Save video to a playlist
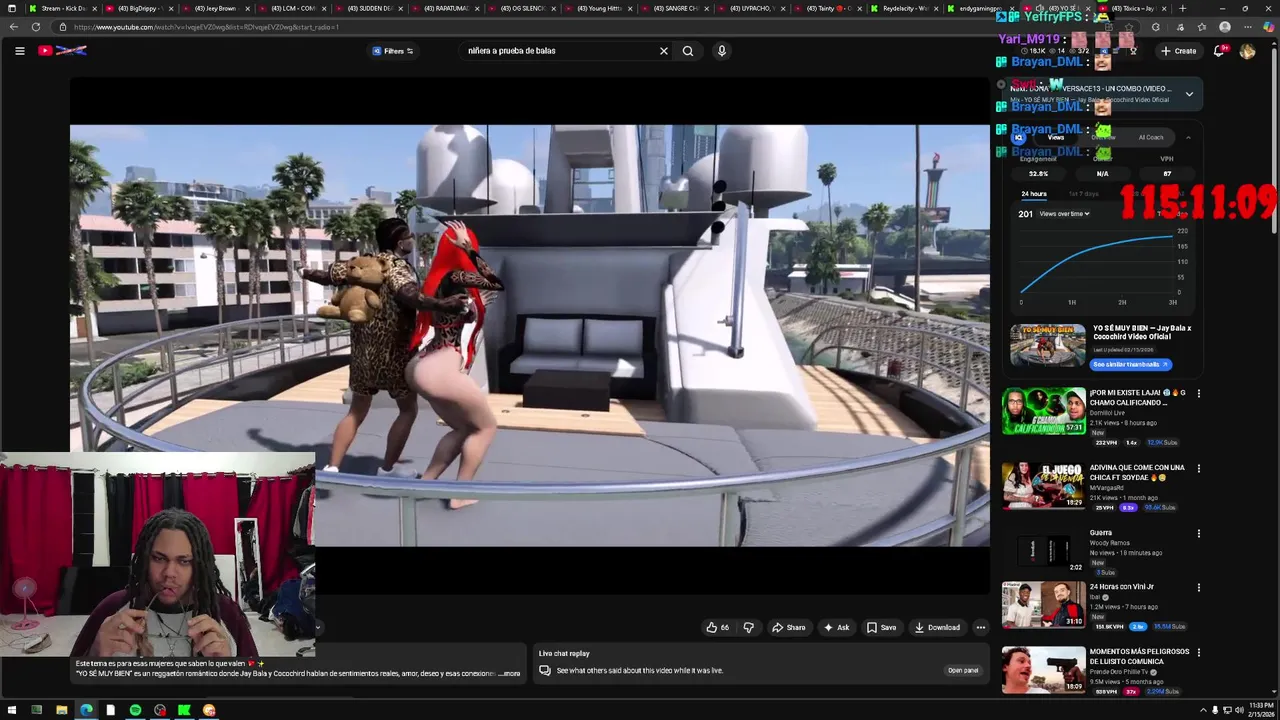Image resolution: width=1280 pixels, height=720 pixels. [x=881, y=627]
